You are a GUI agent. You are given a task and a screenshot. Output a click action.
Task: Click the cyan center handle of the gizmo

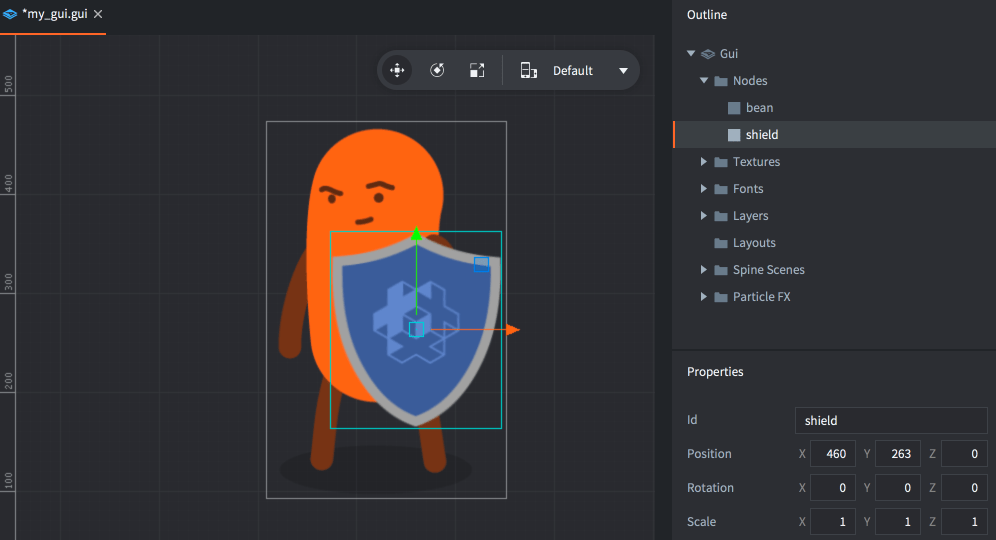coord(416,329)
